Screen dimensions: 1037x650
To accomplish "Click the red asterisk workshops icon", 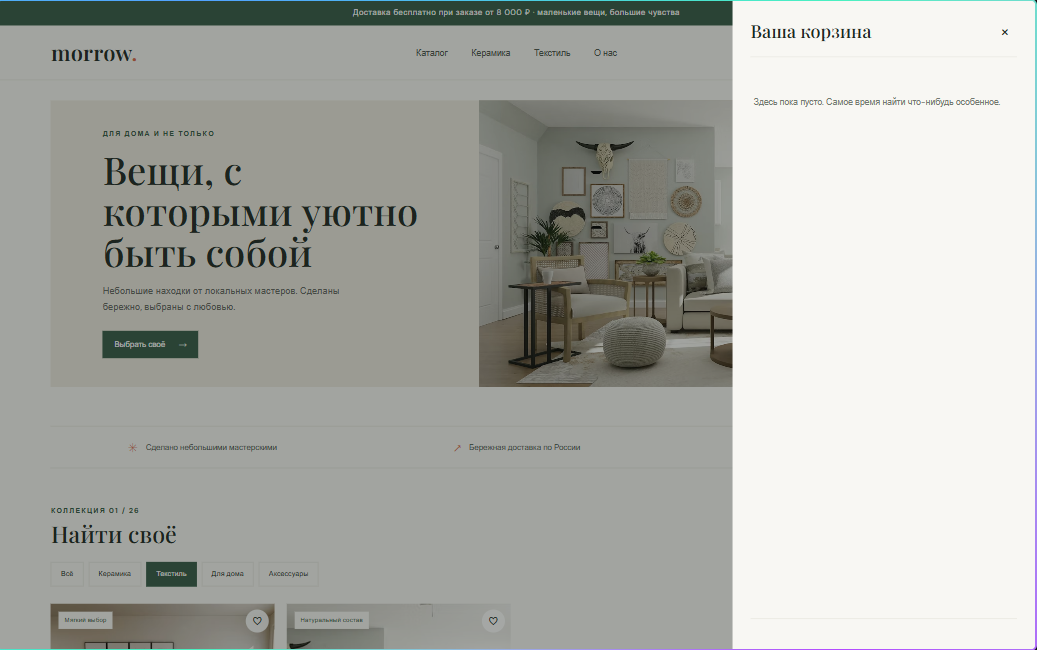I will [132, 448].
